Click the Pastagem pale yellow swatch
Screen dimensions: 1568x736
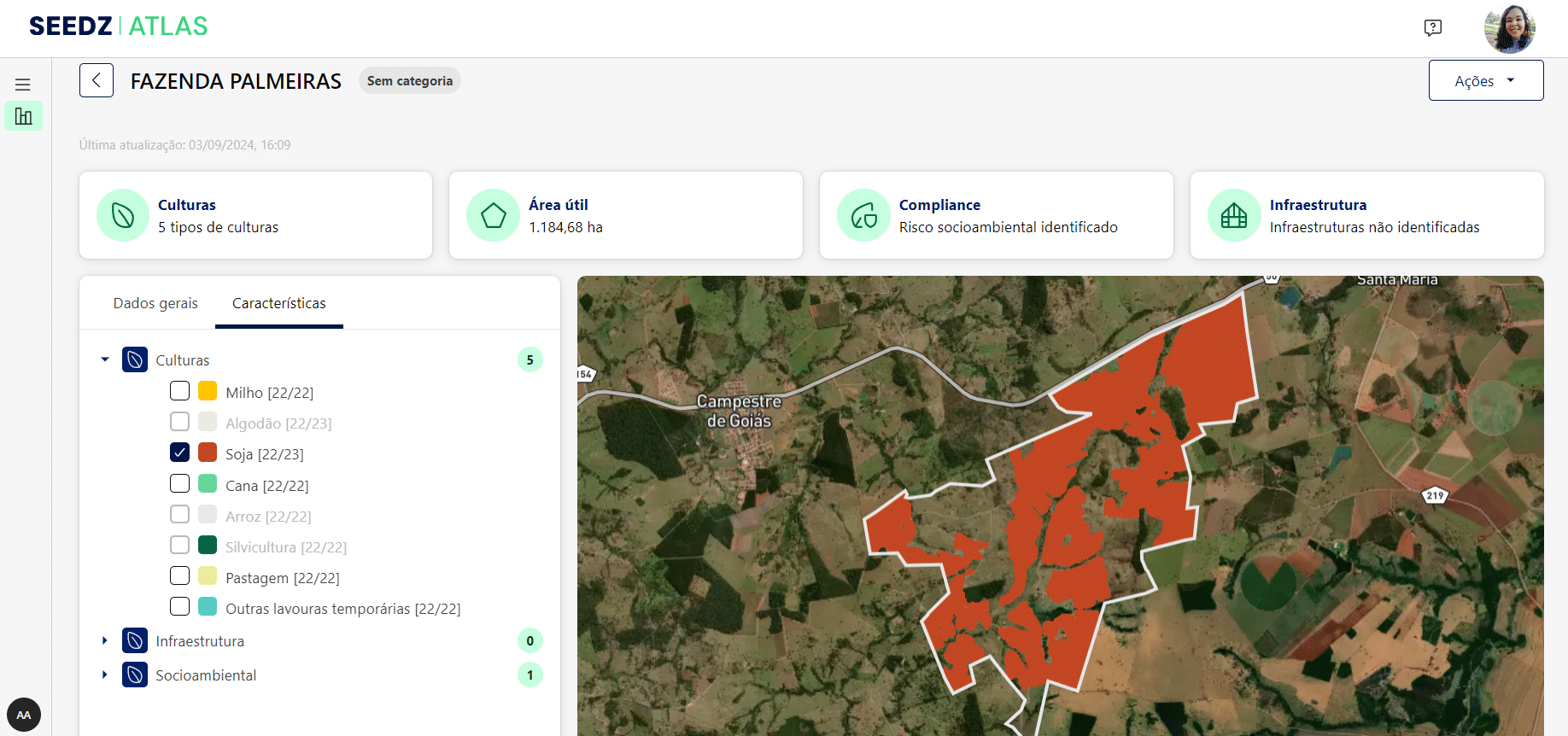[208, 576]
